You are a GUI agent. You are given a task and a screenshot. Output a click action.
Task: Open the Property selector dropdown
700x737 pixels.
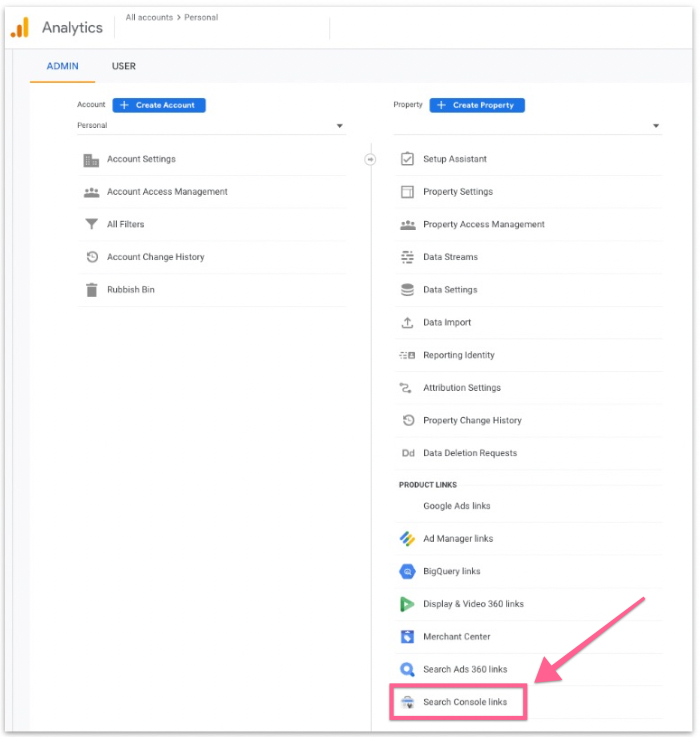(656, 126)
